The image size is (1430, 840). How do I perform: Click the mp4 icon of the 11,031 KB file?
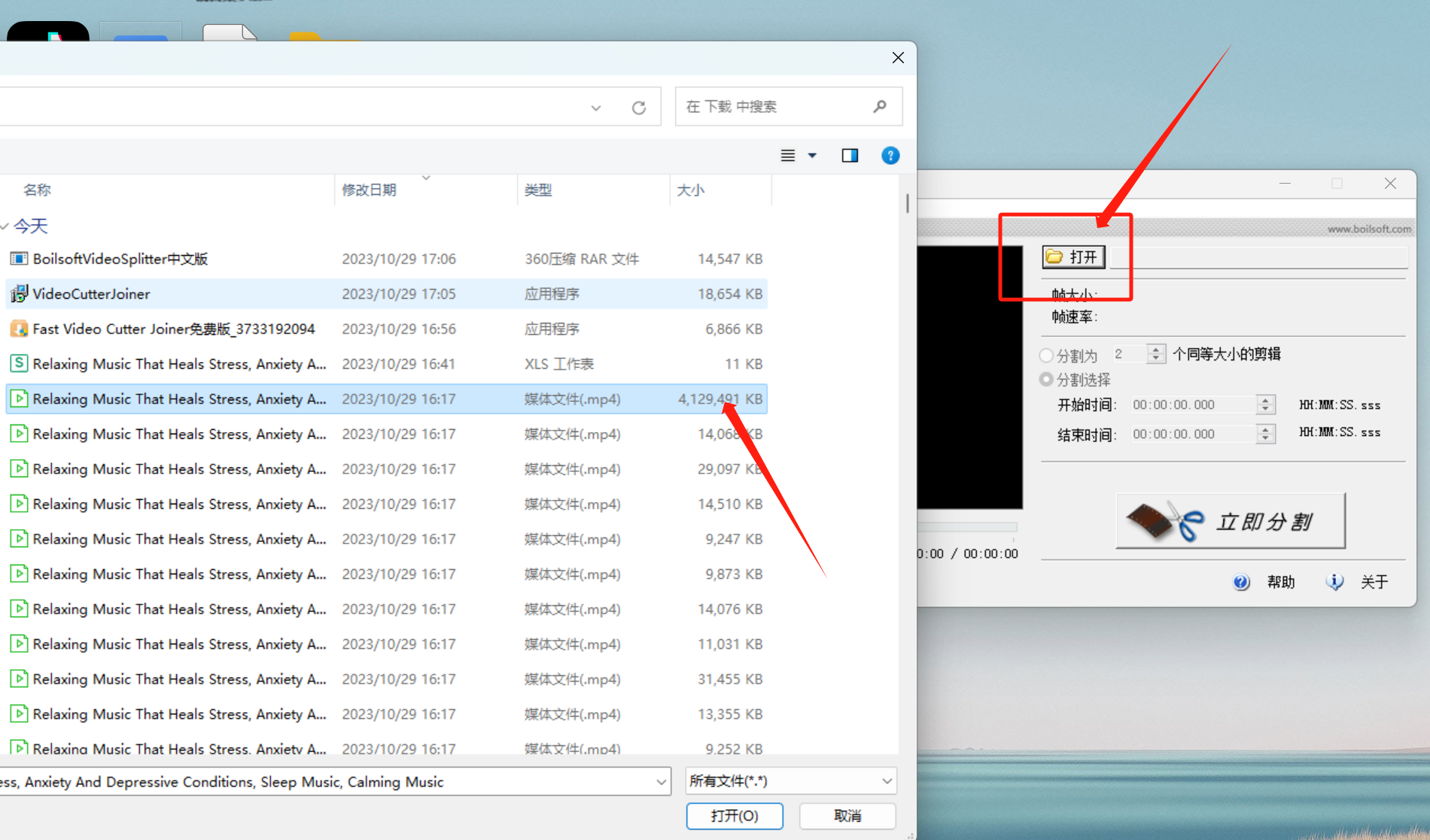(19, 644)
